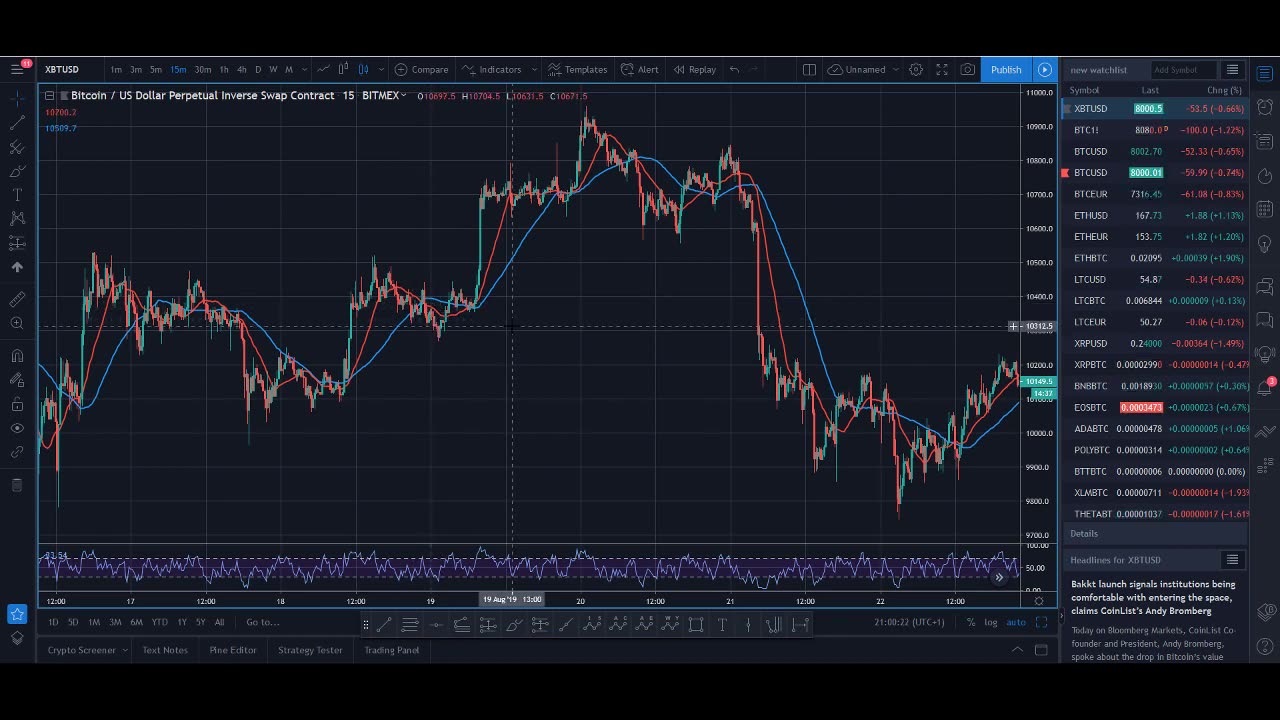The image size is (1280, 720).
Task: Select LTCUSD row in the watchlist
Action: tap(1155, 279)
